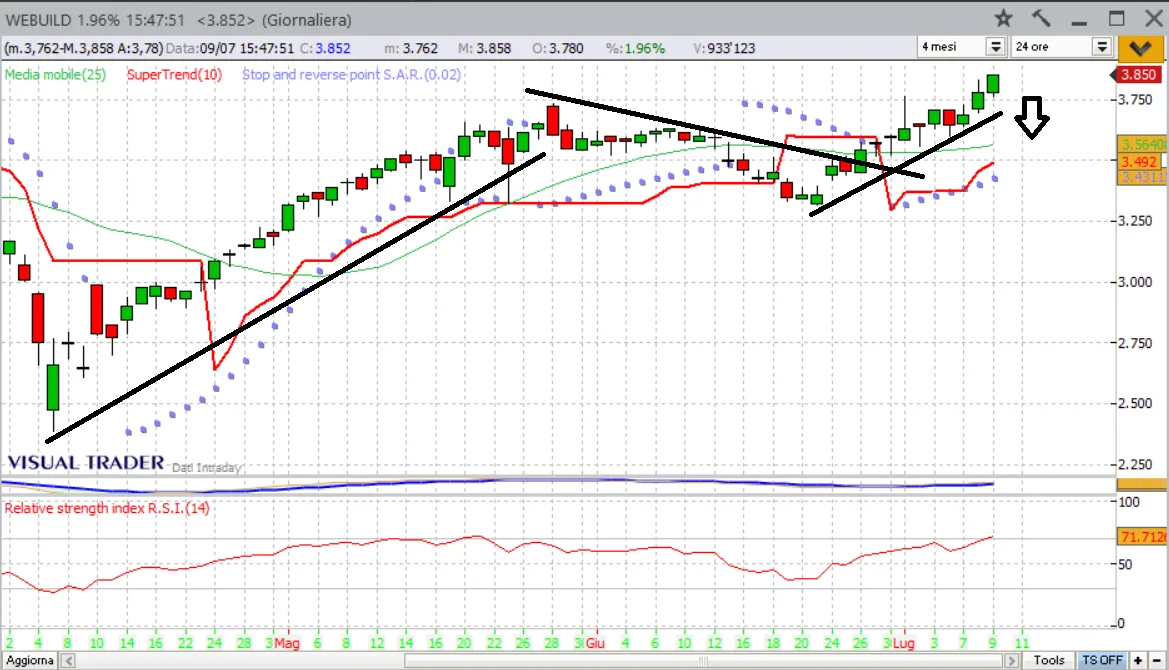Click the scrollbar right arrow

1011,660
